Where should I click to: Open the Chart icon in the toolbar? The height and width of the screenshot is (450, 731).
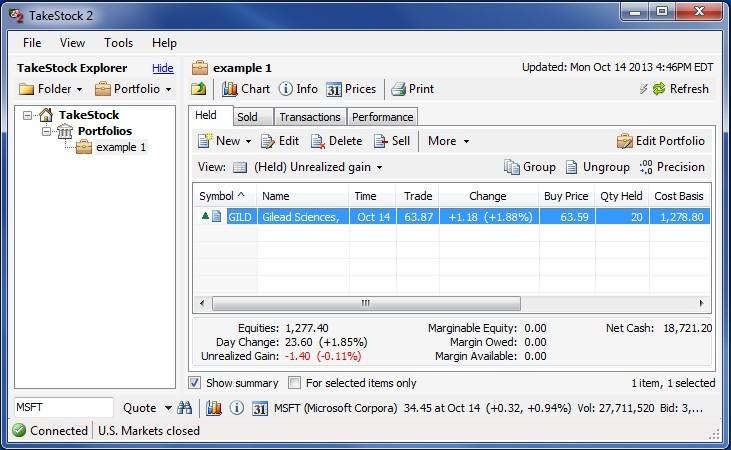(x=229, y=89)
